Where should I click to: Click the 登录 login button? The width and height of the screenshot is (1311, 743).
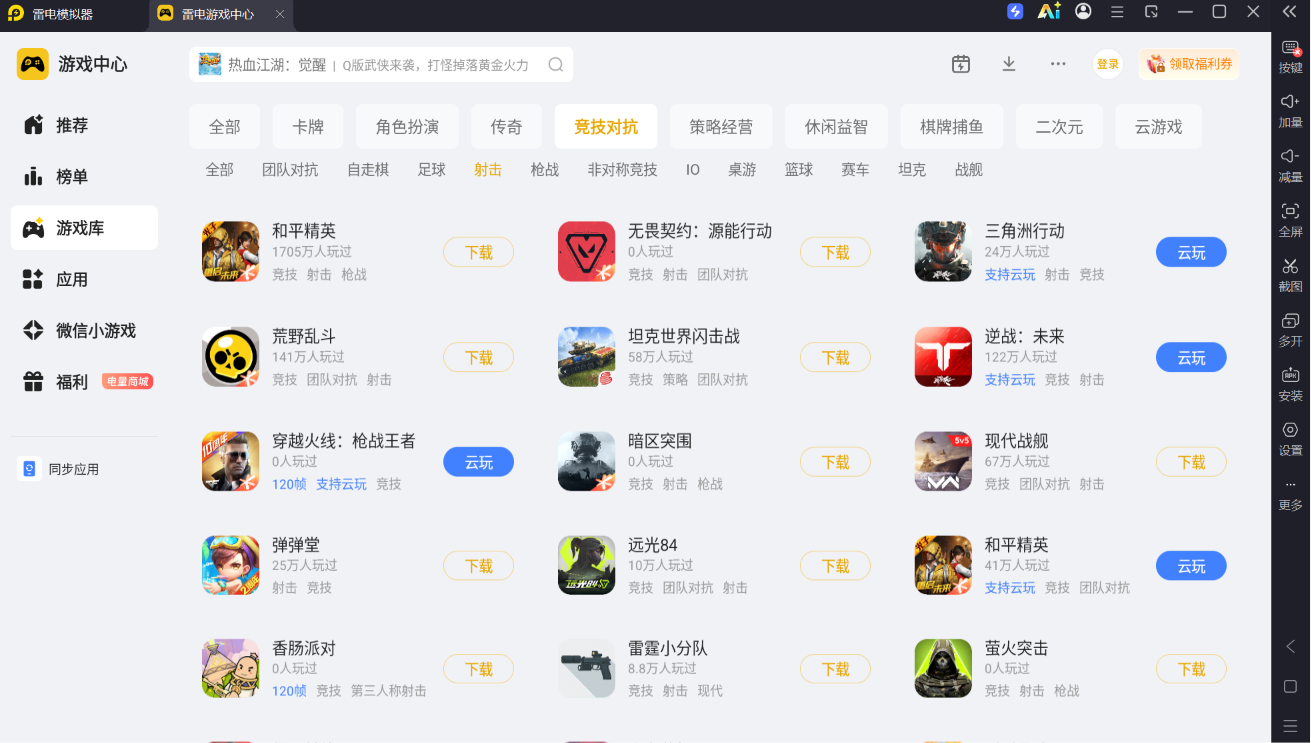click(1108, 64)
